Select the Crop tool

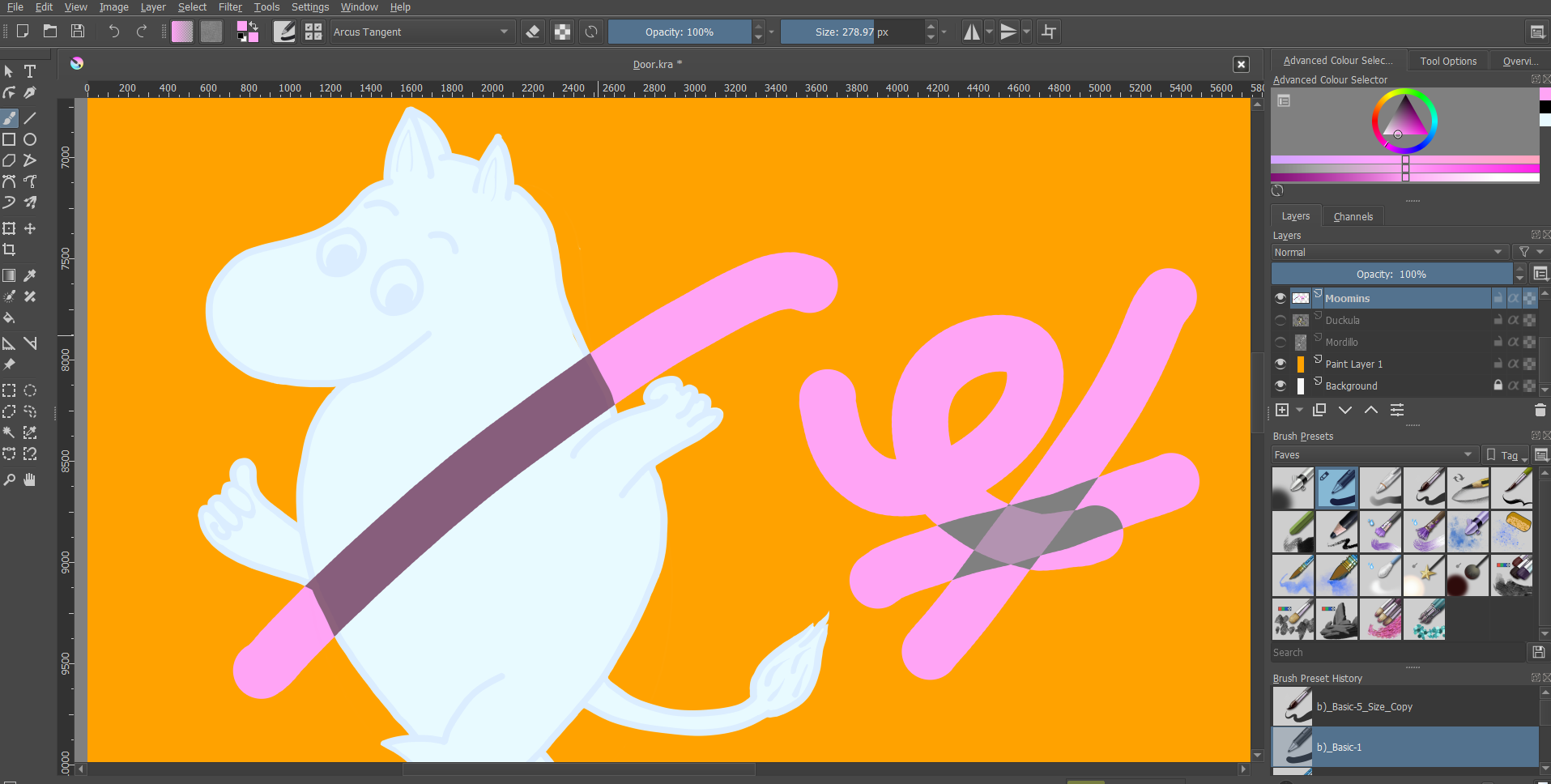(x=9, y=249)
